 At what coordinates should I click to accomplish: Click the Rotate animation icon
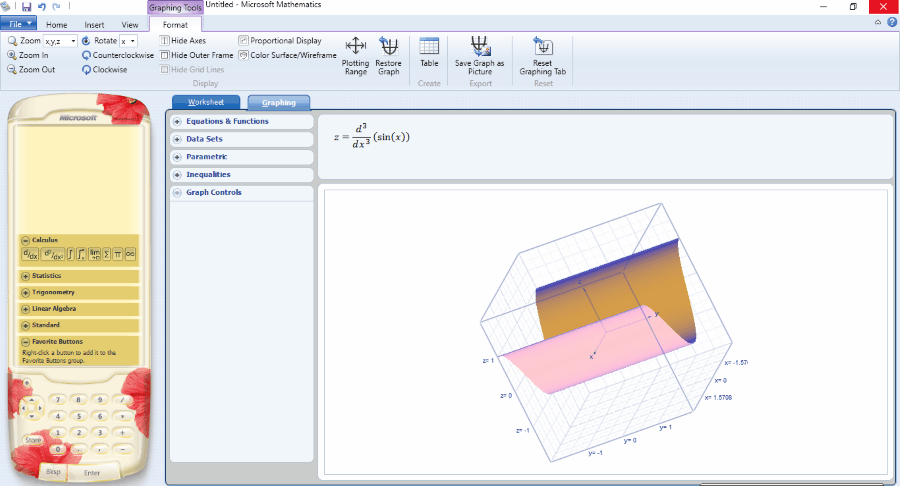pyautogui.click(x=86, y=41)
